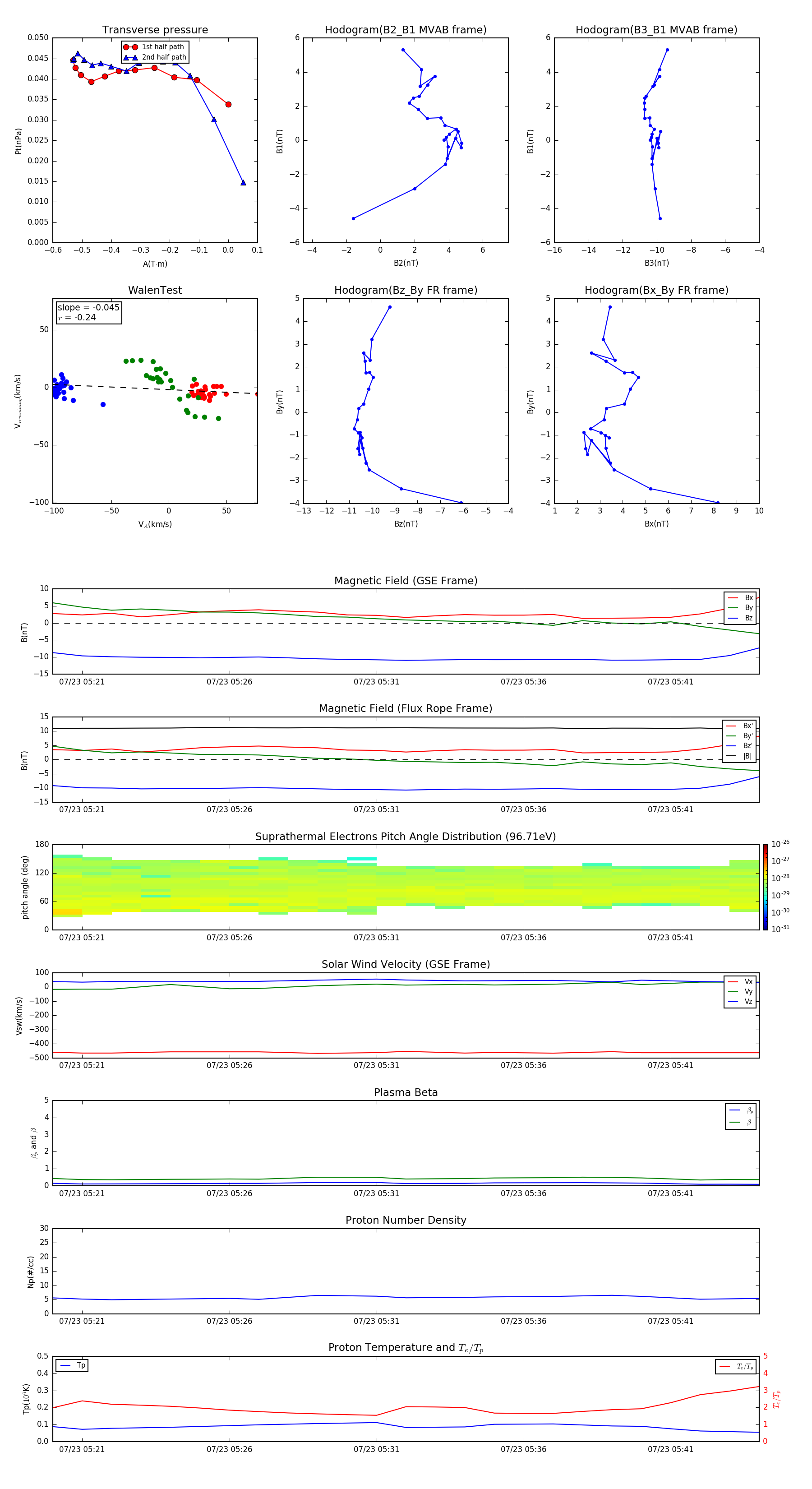Click the 'Bz(nT)' x-axis label
Viewport: 812px width, 1489px height.
pyautogui.click(x=406, y=524)
